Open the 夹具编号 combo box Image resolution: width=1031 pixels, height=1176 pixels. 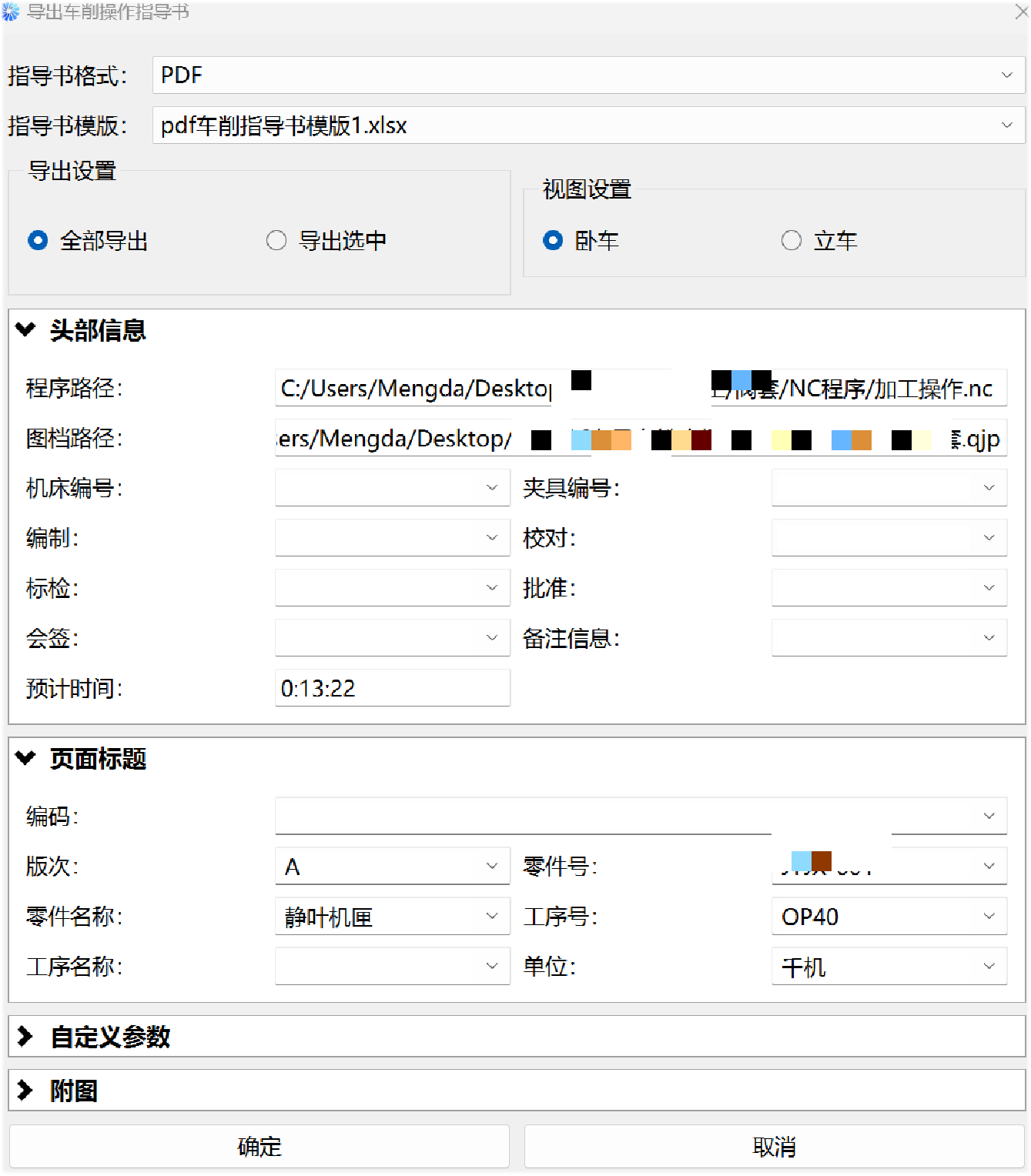point(889,488)
